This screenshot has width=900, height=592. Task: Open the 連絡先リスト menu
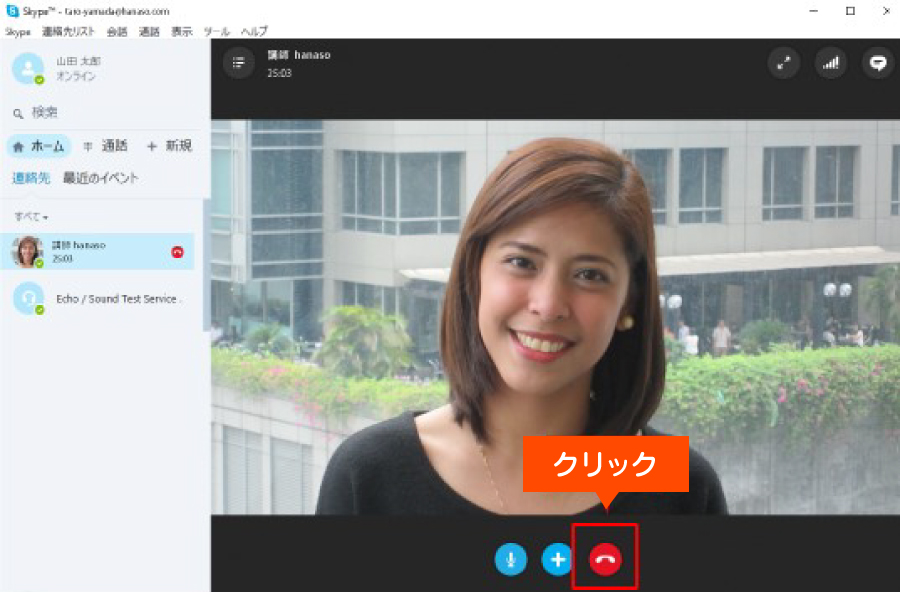pyautogui.click(x=68, y=32)
